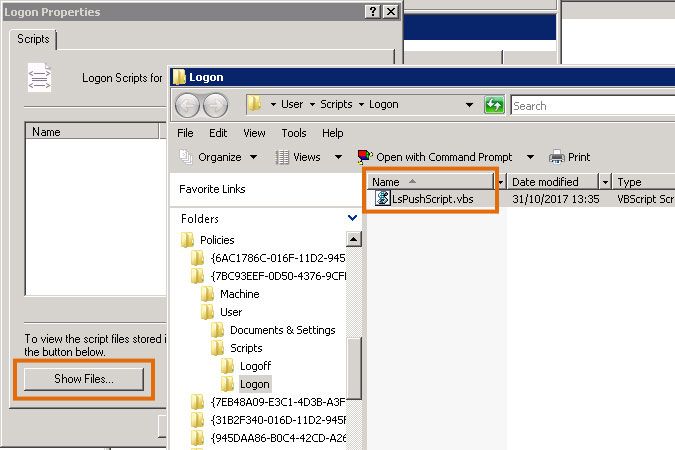Viewport: 675px width, 450px height.
Task: Click the LsPushScript.vbs file icon
Action: click(x=382, y=199)
